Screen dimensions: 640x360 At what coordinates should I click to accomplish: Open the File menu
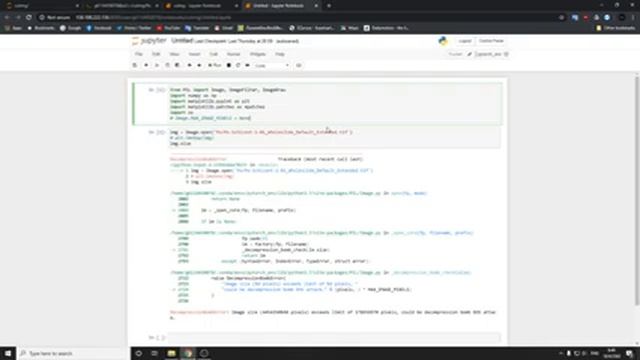tap(139, 54)
